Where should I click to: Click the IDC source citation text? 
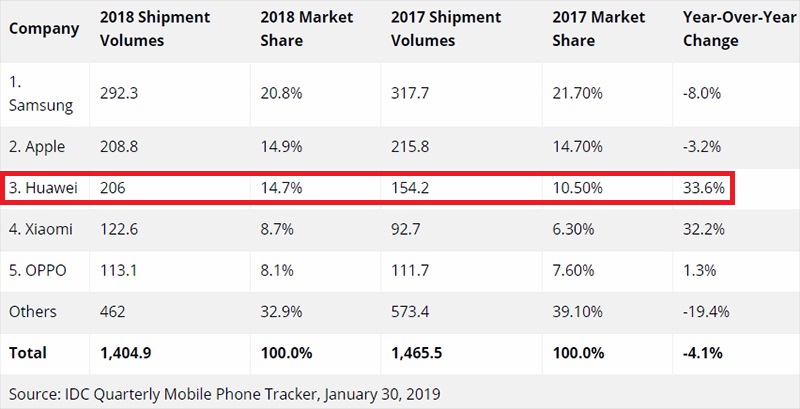(225, 393)
